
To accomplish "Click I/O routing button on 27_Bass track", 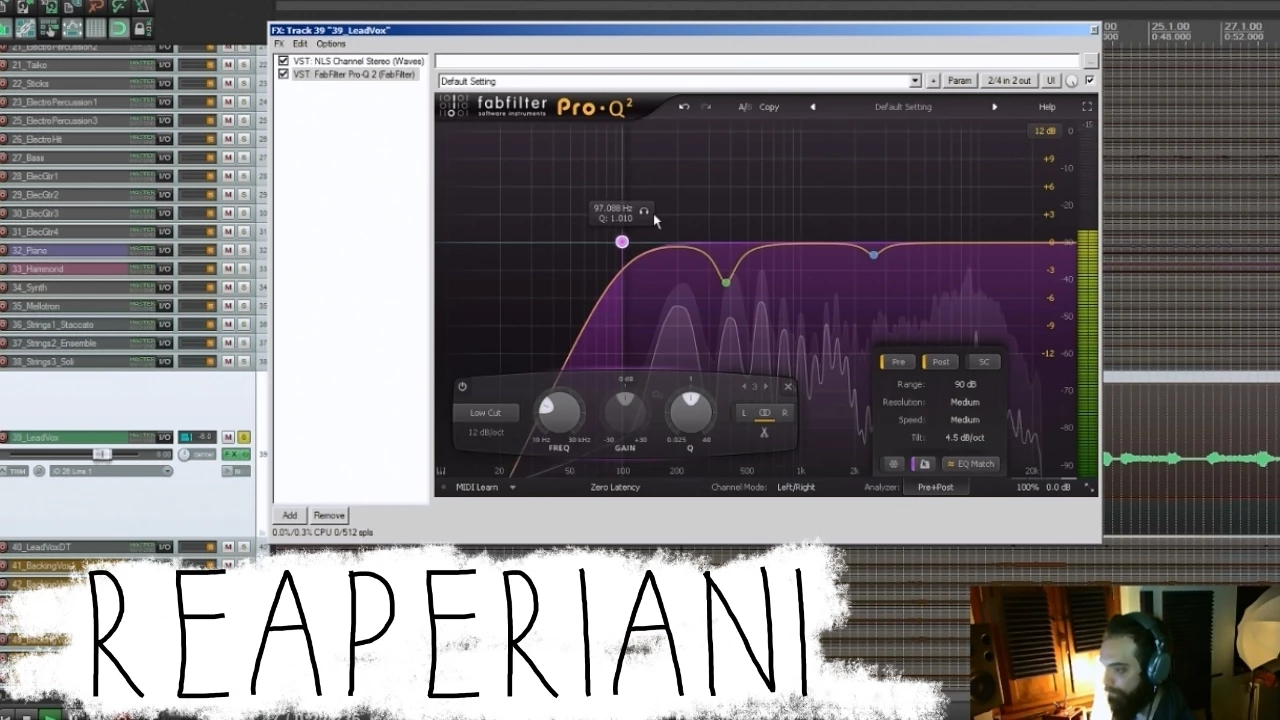I will (164, 158).
